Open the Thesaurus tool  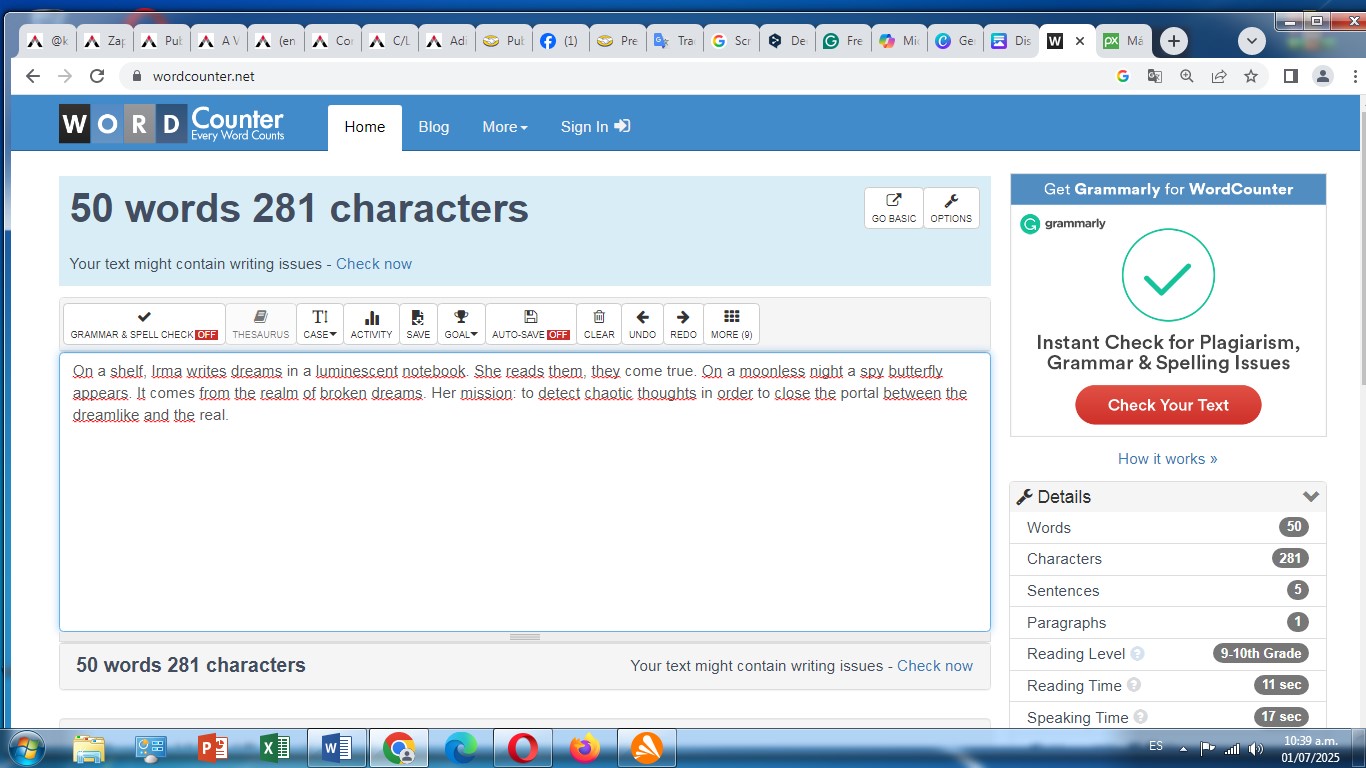point(261,324)
